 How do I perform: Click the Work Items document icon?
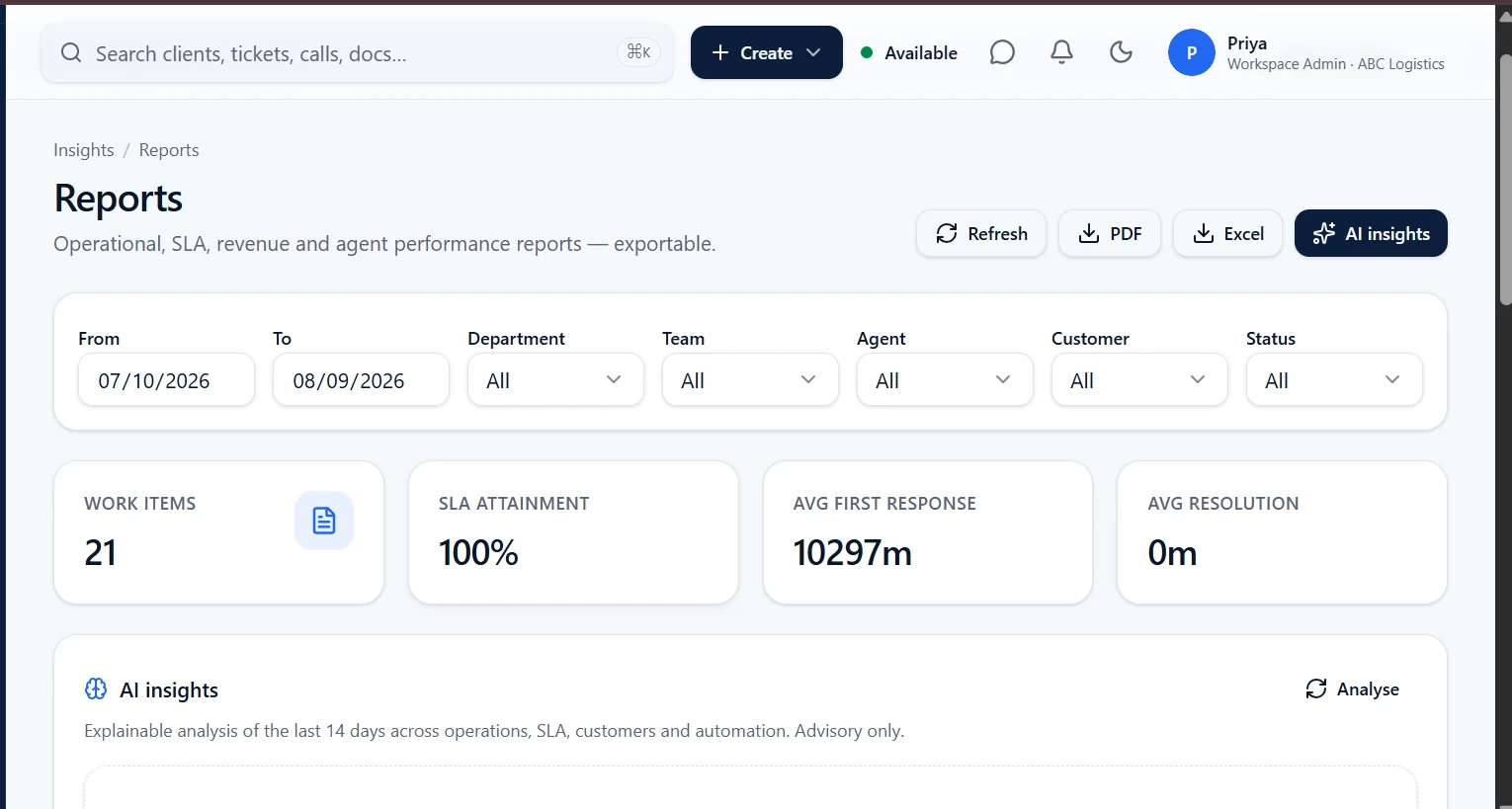tap(324, 521)
